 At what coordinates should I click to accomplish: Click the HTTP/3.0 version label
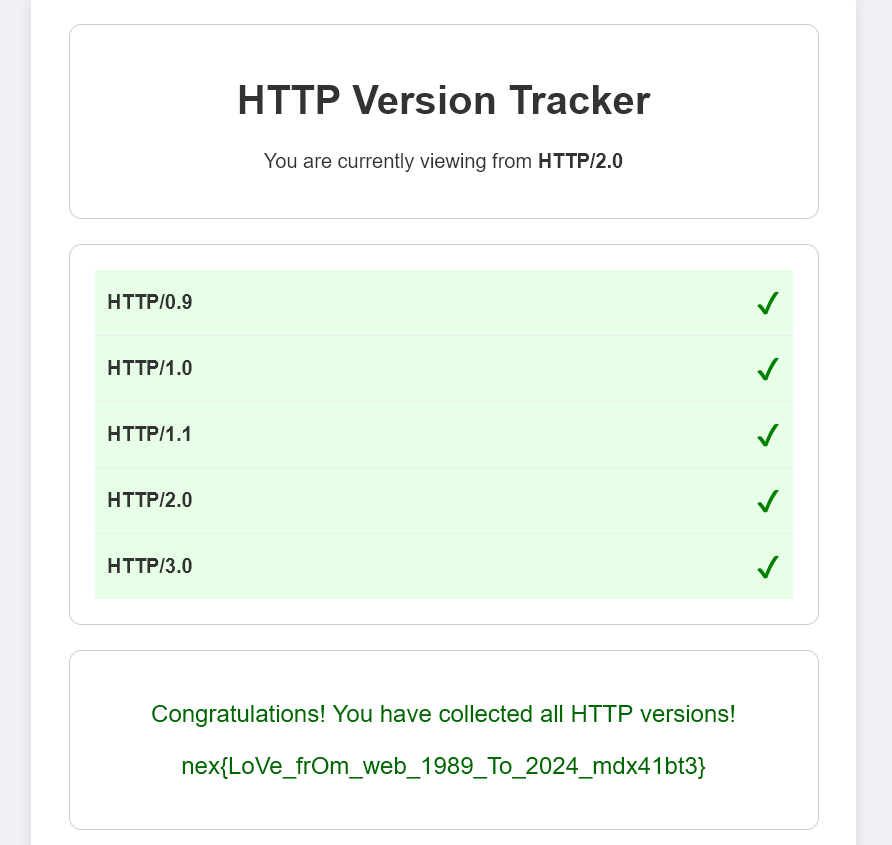pos(150,566)
